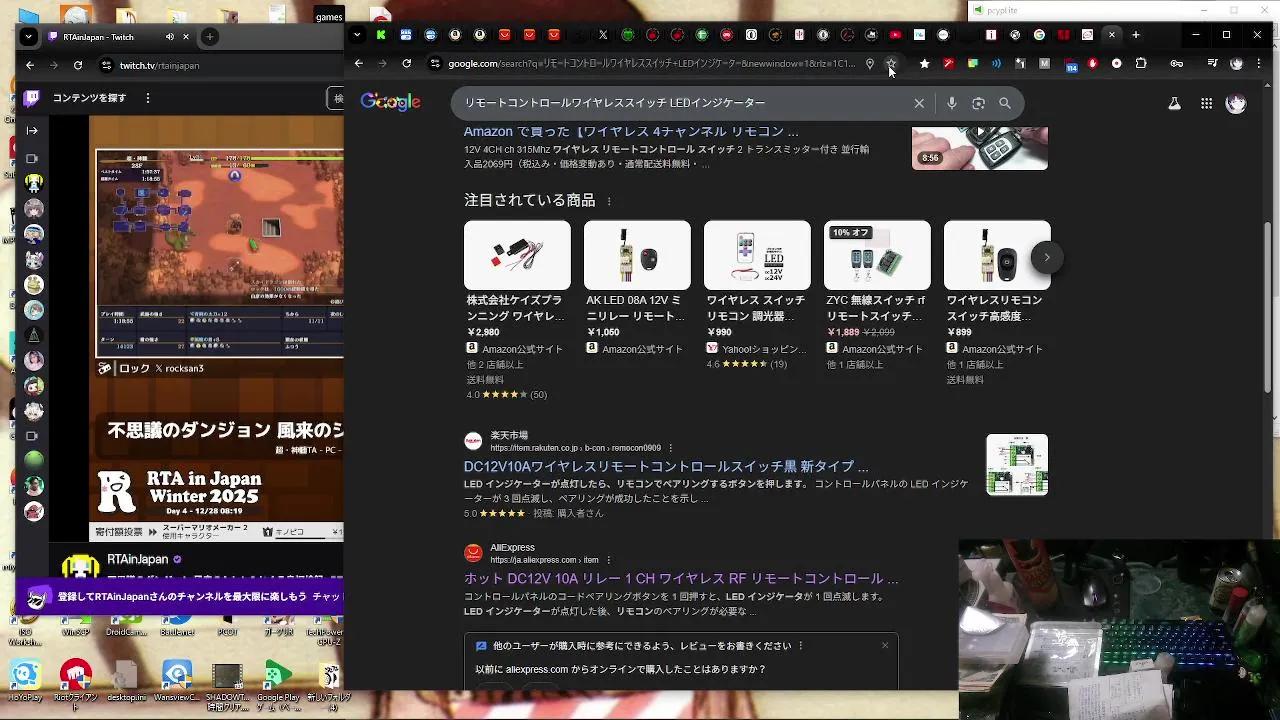The width and height of the screenshot is (1280, 720).
Task: Mute the RTAinJapan Twitch tab audio
Action: click(169, 37)
